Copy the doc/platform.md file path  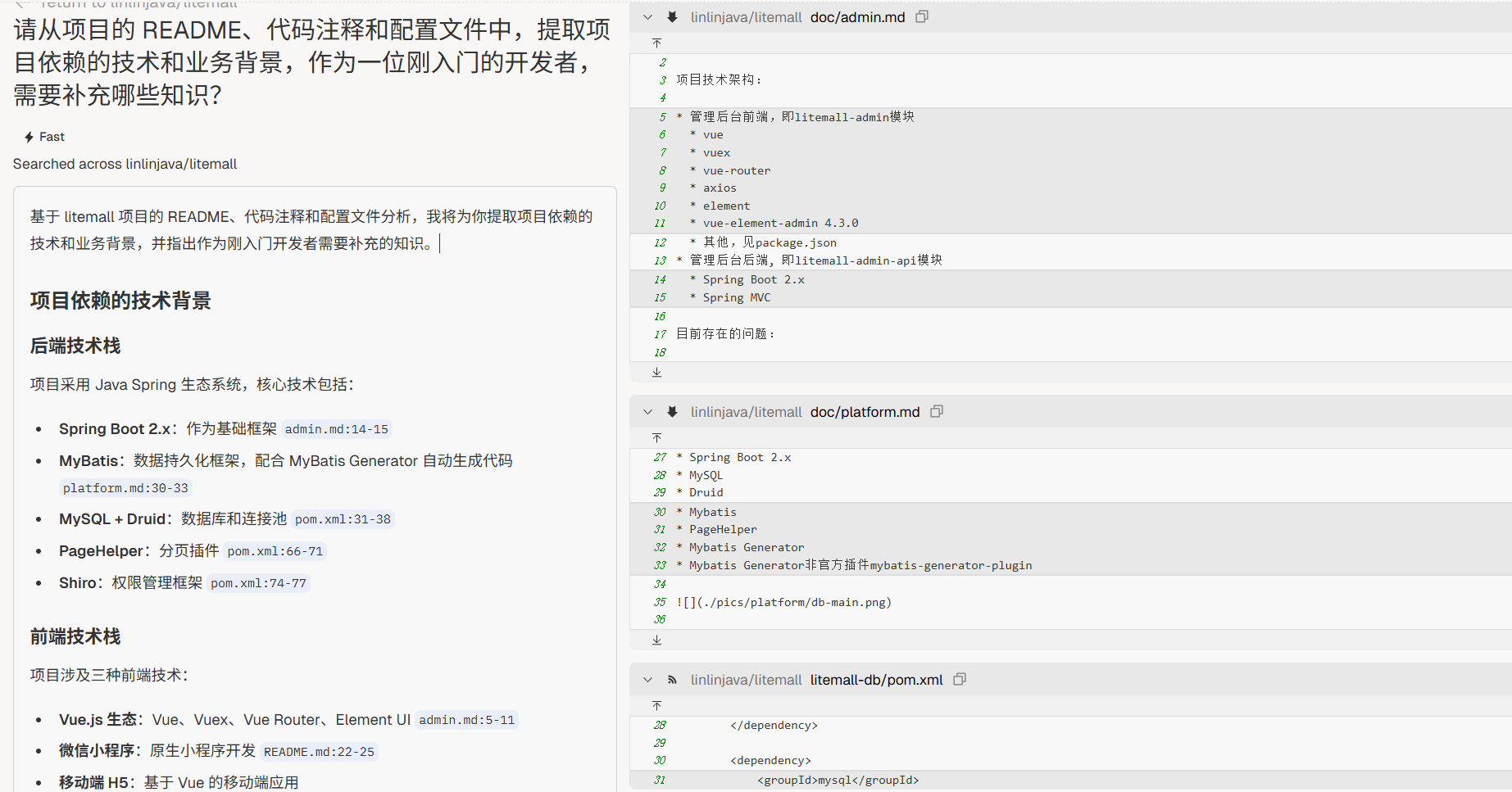[x=937, y=411]
